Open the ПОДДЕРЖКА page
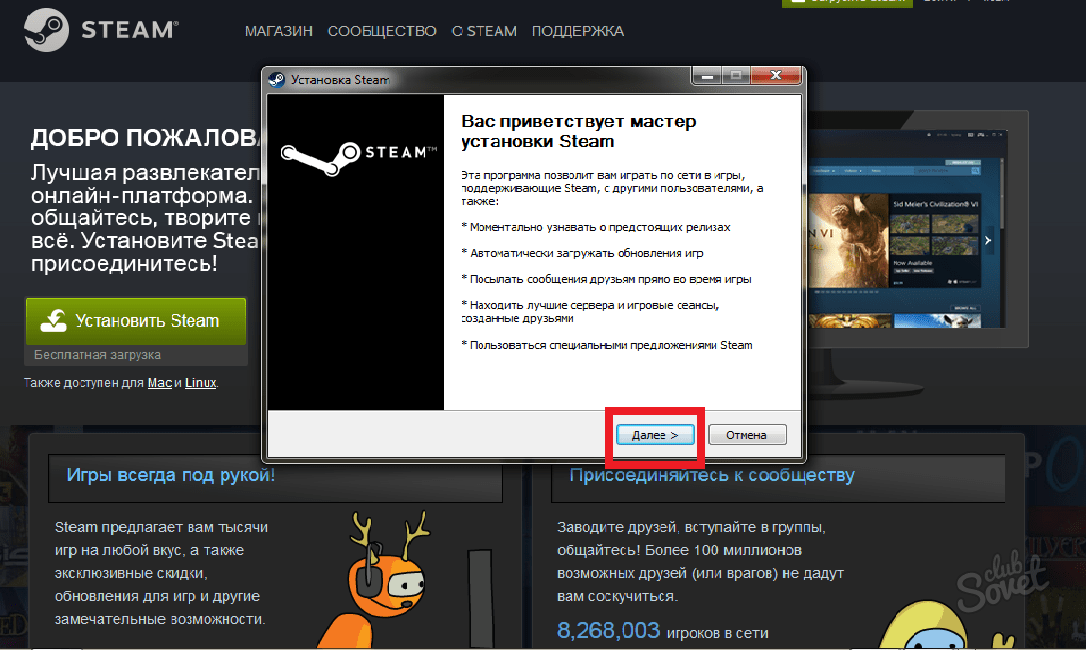The height and width of the screenshot is (650, 1086). (578, 31)
